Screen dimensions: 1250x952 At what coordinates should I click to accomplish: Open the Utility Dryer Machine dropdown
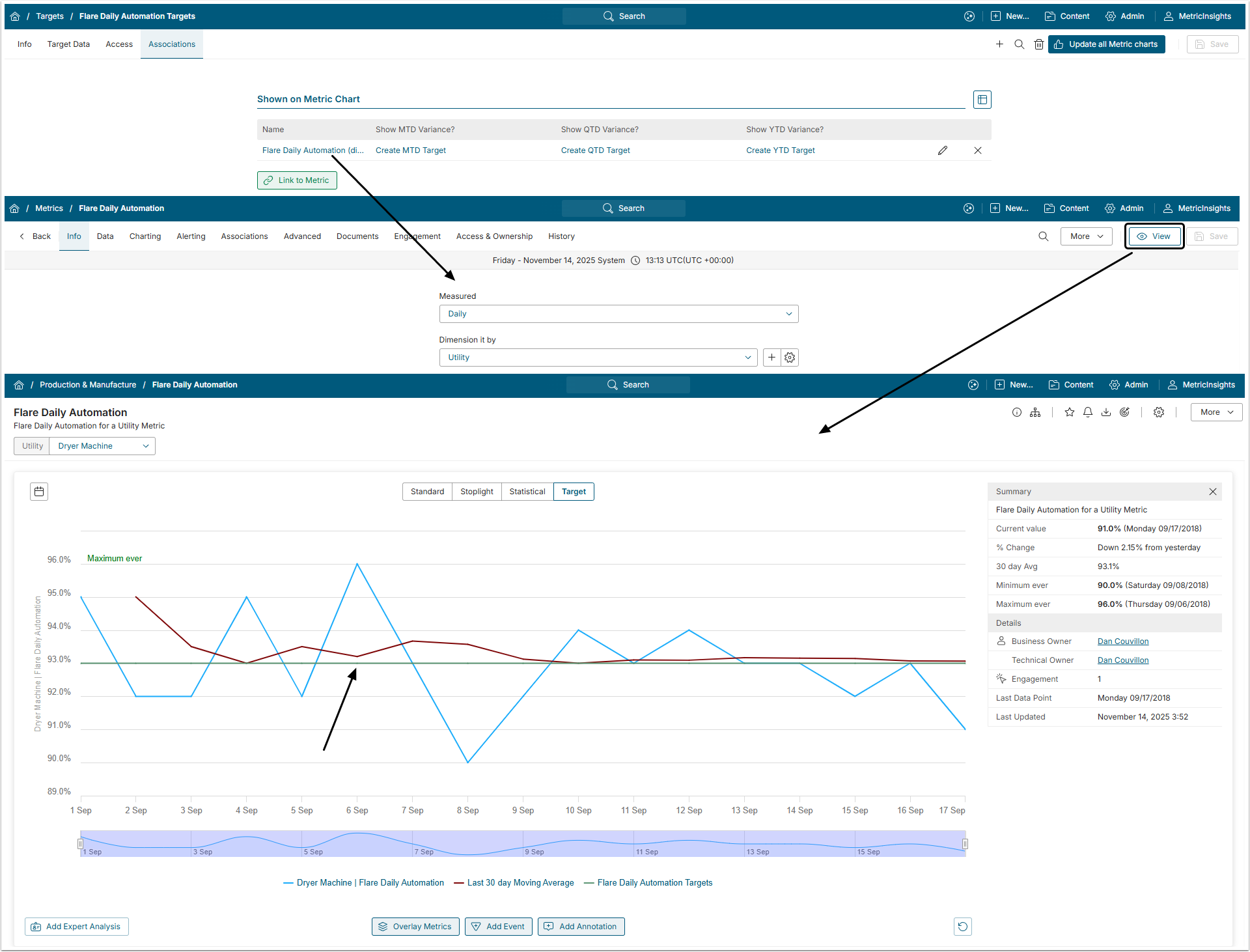(102, 446)
